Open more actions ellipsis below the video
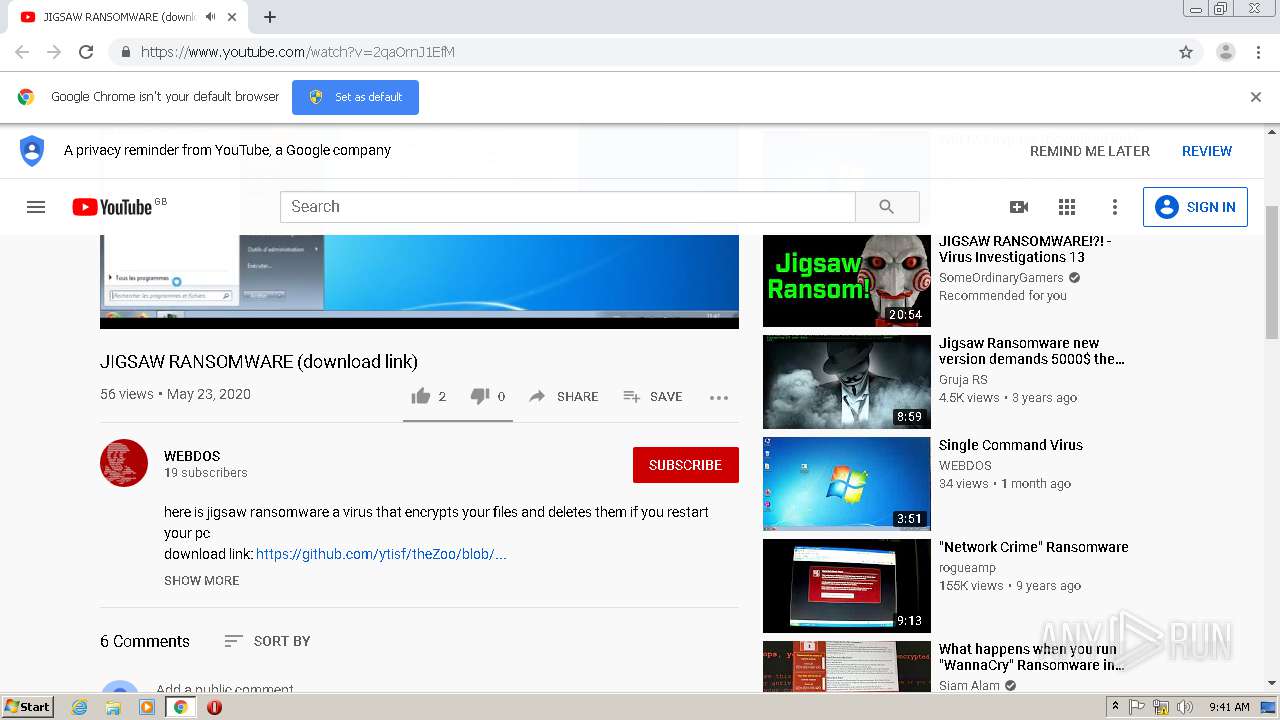The width and height of the screenshot is (1280, 720). [x=719, y=397]
